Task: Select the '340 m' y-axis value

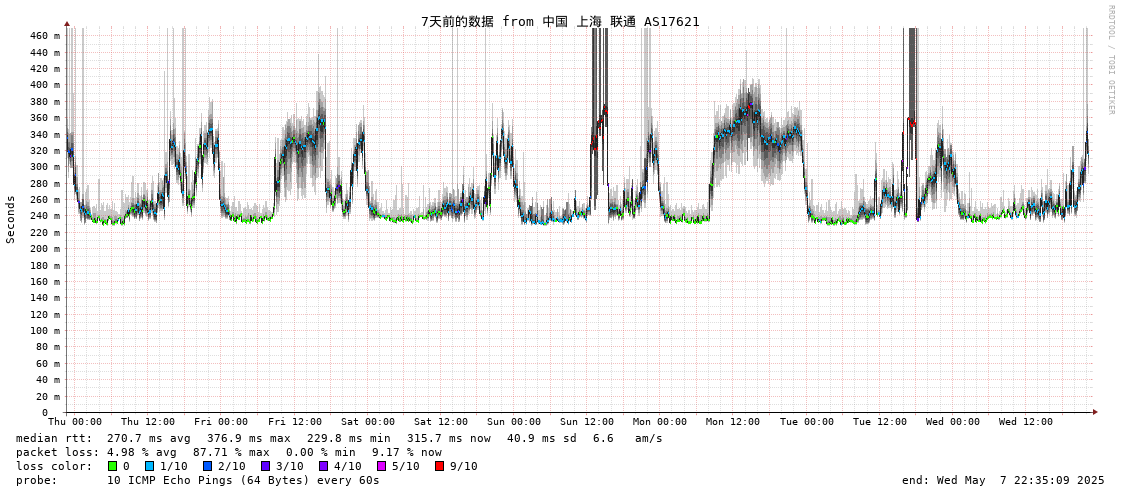Action: click(x=45, y=134)
